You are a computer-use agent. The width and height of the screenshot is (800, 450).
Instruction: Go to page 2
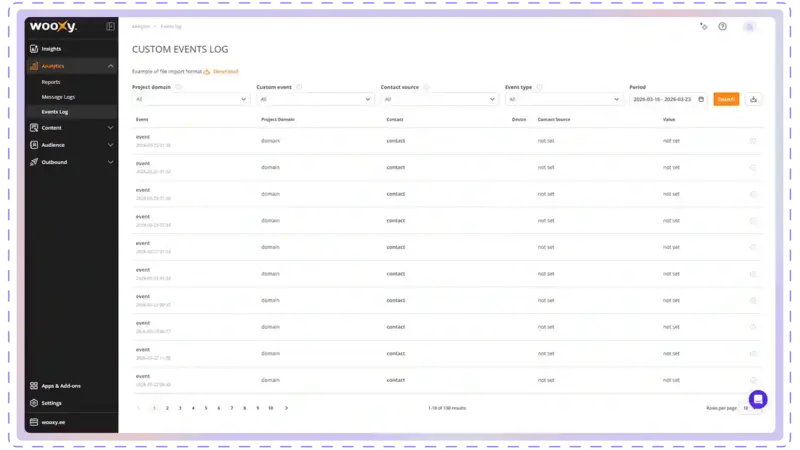167,408
